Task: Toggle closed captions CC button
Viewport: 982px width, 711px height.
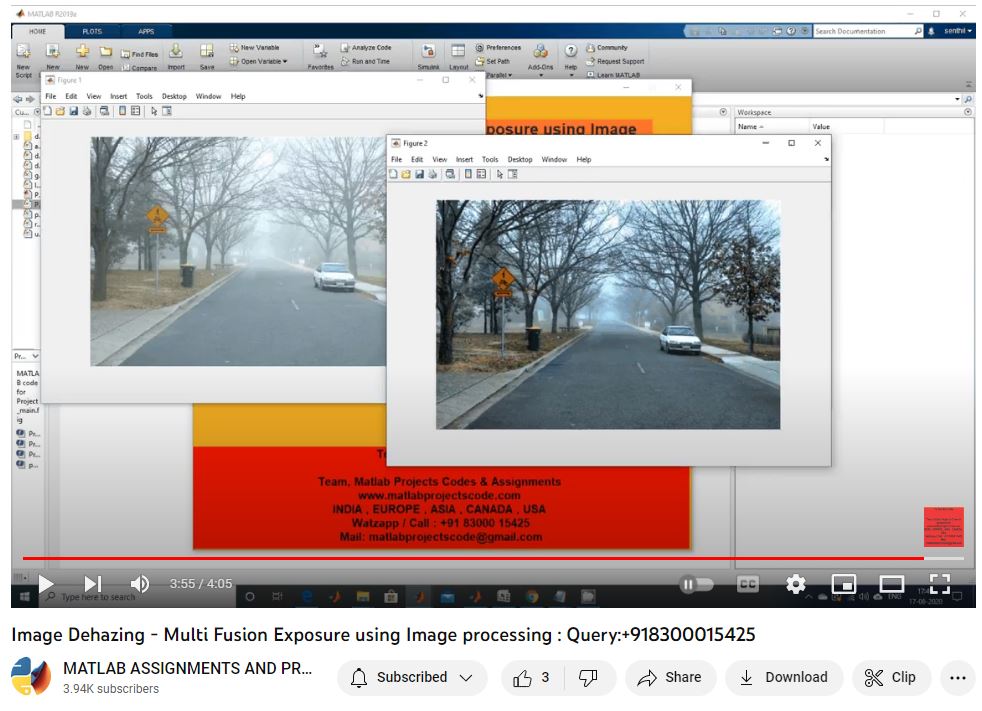Action: (x=748, y=584)
